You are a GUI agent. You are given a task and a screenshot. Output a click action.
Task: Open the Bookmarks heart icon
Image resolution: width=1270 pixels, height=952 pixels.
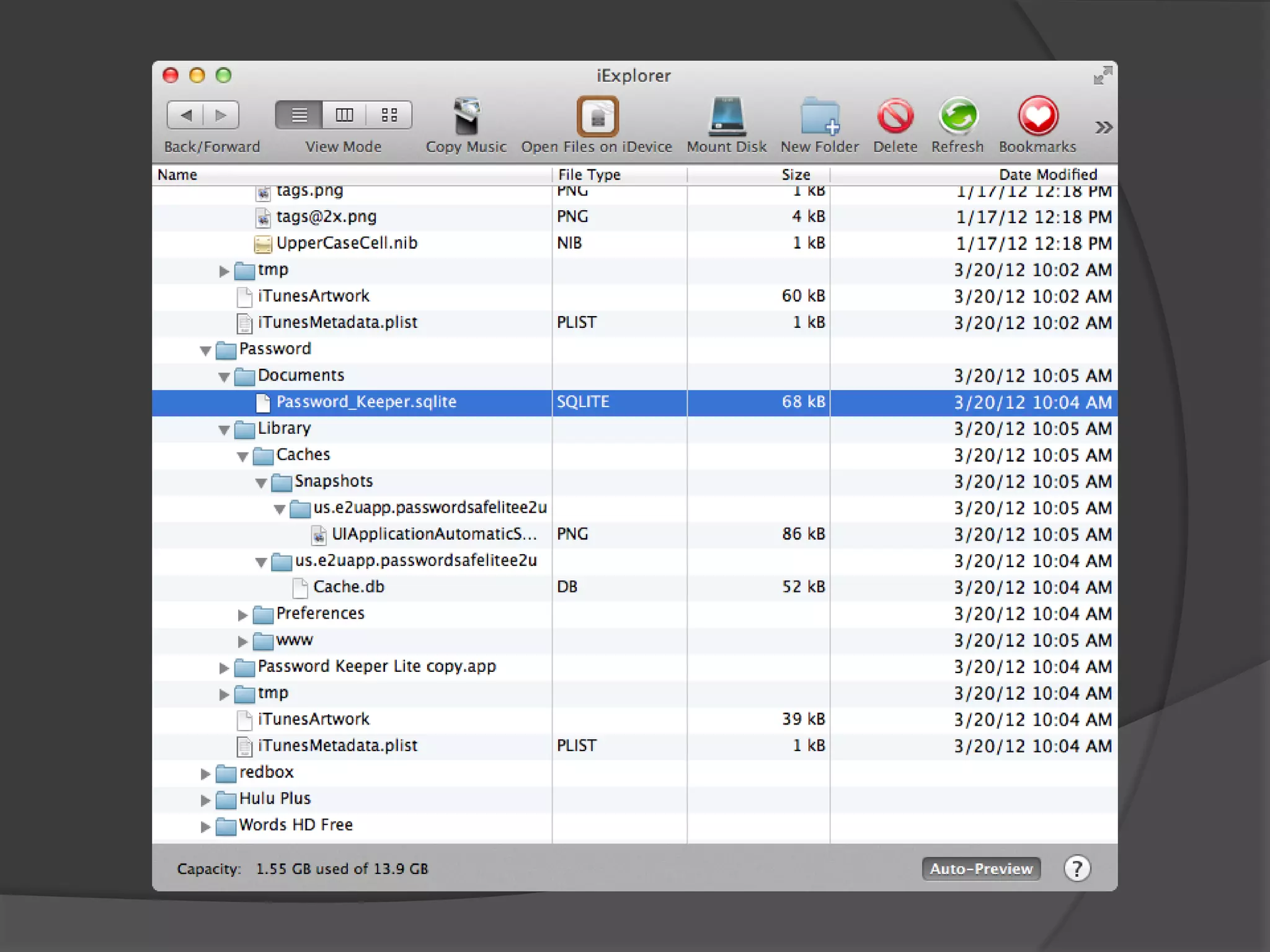(x=1037, y=116)
